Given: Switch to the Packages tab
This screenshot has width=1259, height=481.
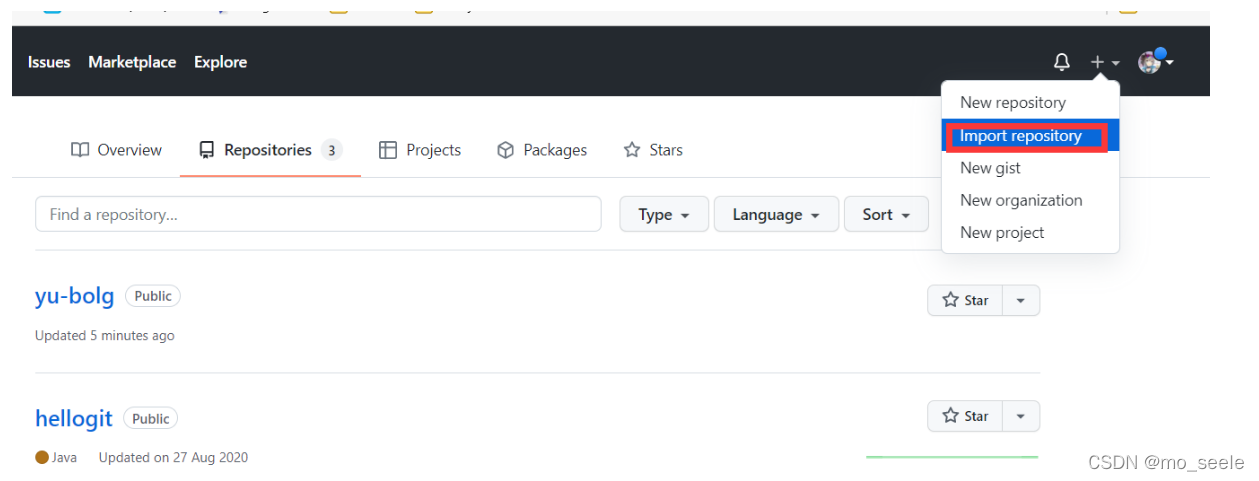Looking at the screenshot, I should pos(542,150).
